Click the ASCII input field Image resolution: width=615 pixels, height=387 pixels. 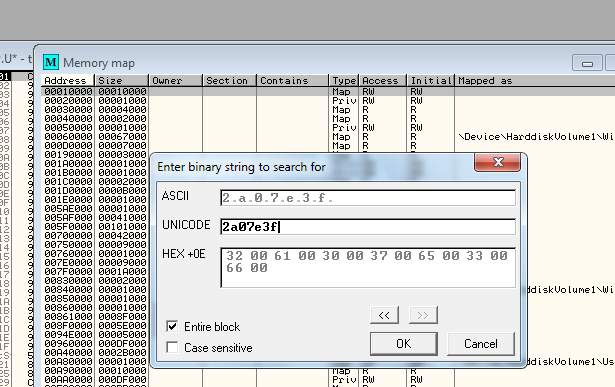(368, 198)
